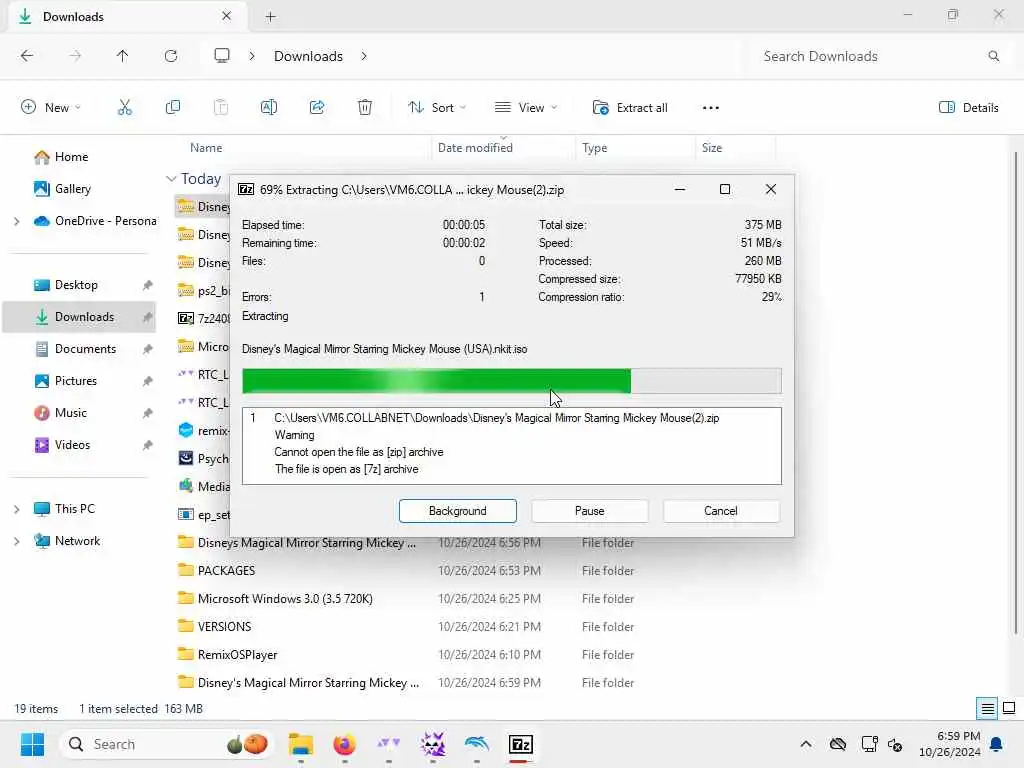Click the Share icon in toolbar
The height and width of the screenshot is (768, 1024).
pos(317,108)
